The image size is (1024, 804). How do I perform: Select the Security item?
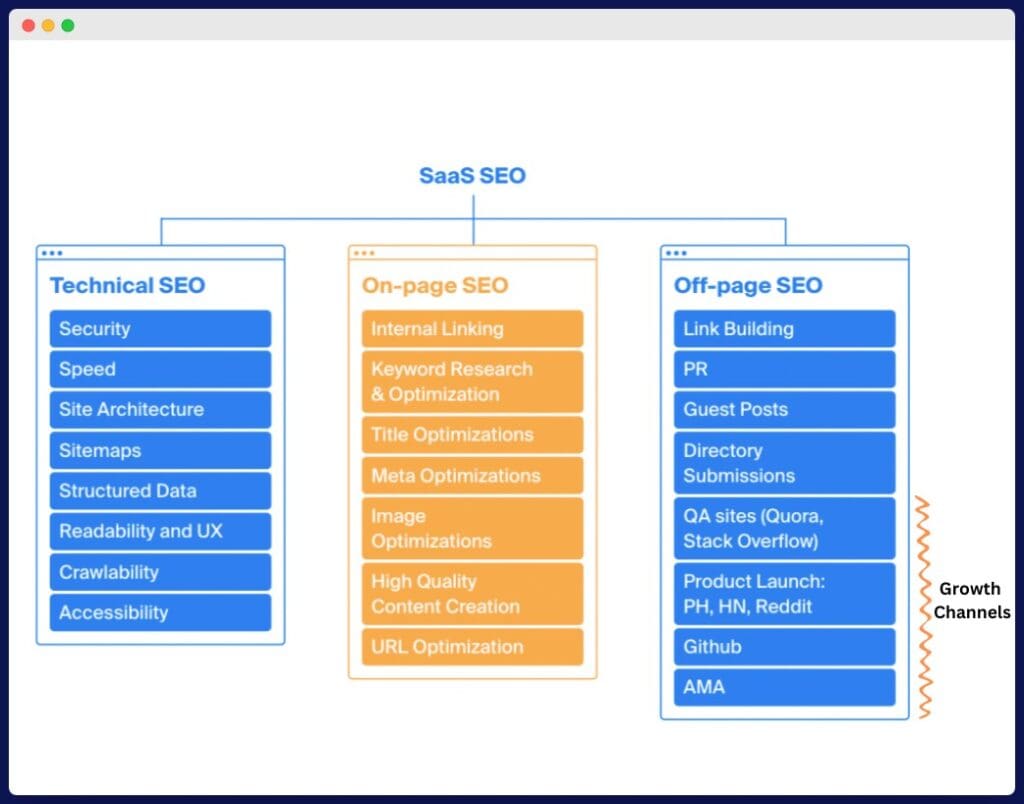(159, 329)
